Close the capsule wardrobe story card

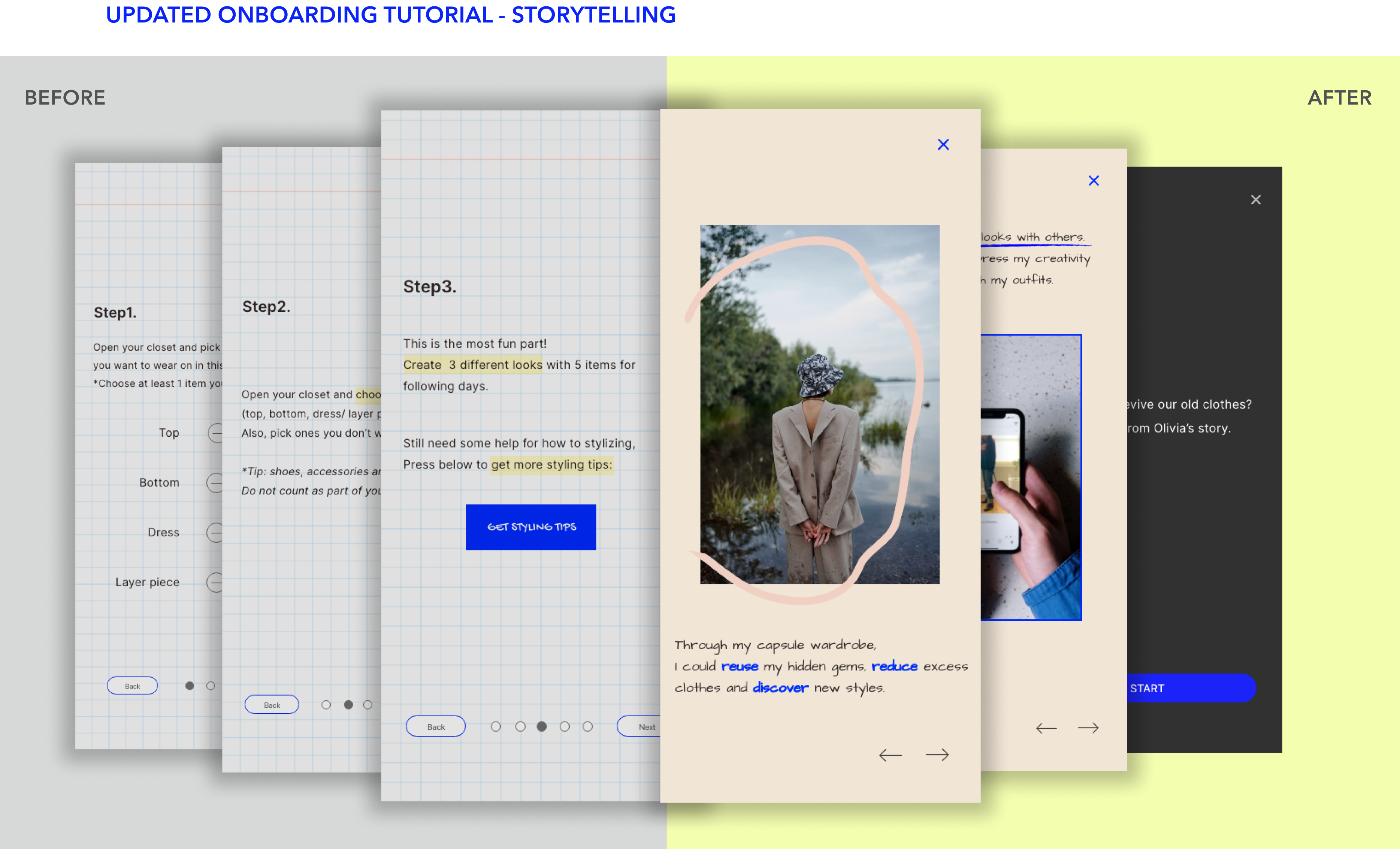coord(943,144)
